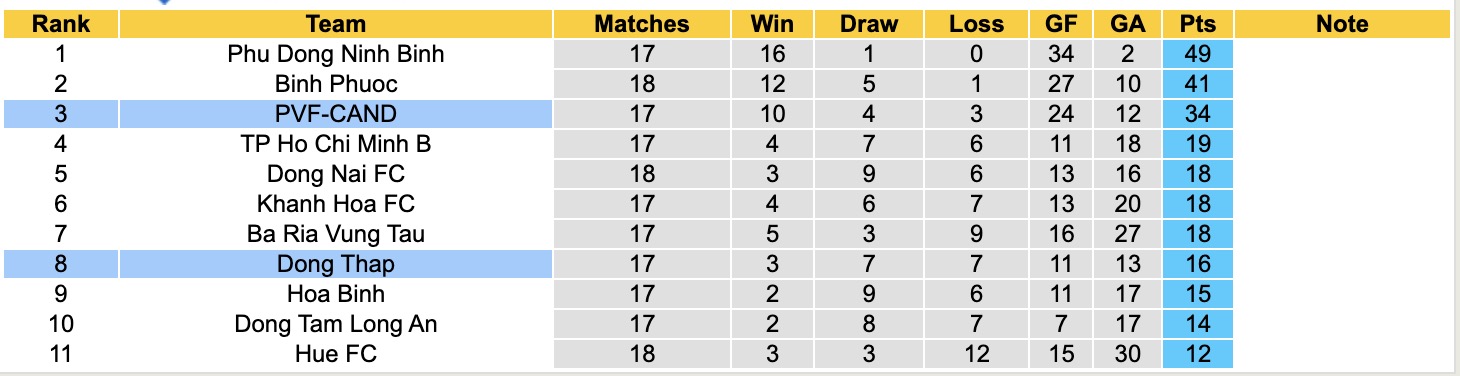Open the Hoa Binh team entry
1460x376 pixels.
point(336,294)
